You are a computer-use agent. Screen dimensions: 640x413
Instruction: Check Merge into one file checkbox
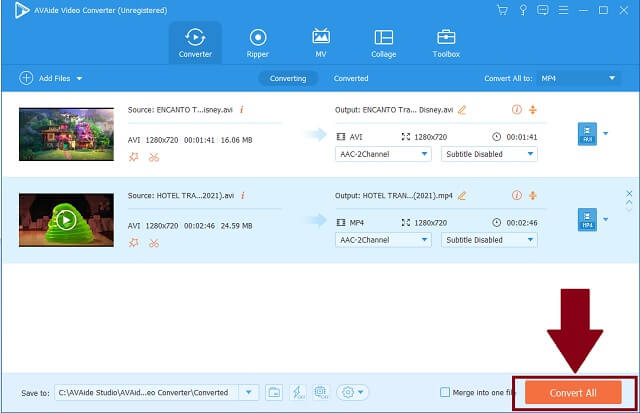click(445, 392)
